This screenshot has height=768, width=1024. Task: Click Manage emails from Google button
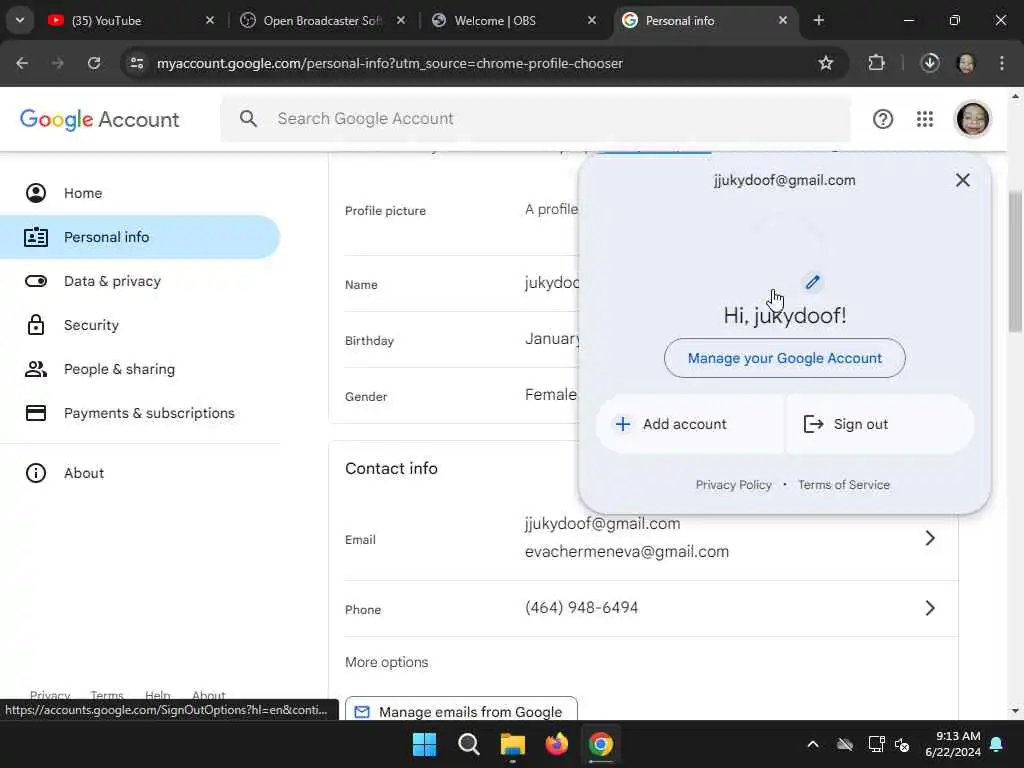click(x=461, y=711)
